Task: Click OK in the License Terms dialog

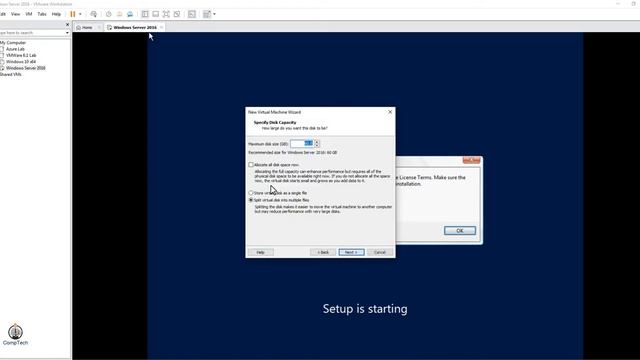Action: [460, 231]
